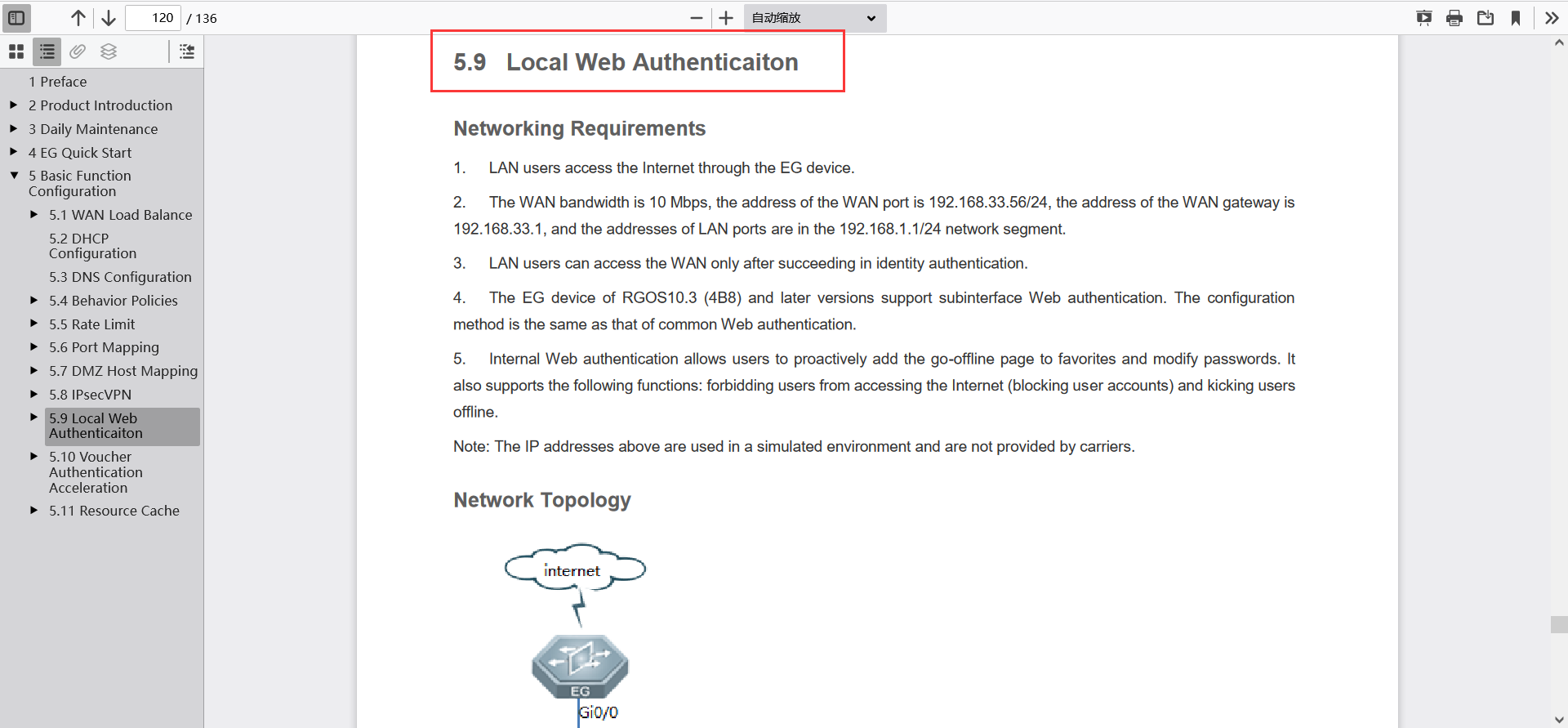Show thumbnails view in sidebar
The height and width of the screenshot is (728, 1568).
16,51
